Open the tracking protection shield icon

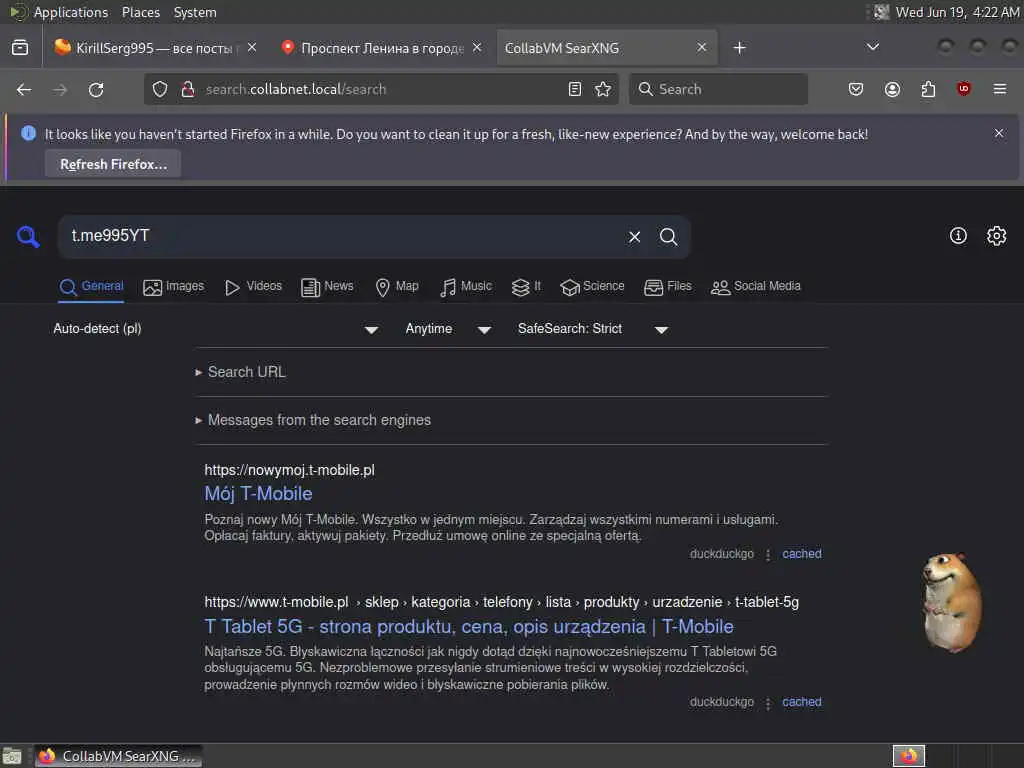point(160,89)
